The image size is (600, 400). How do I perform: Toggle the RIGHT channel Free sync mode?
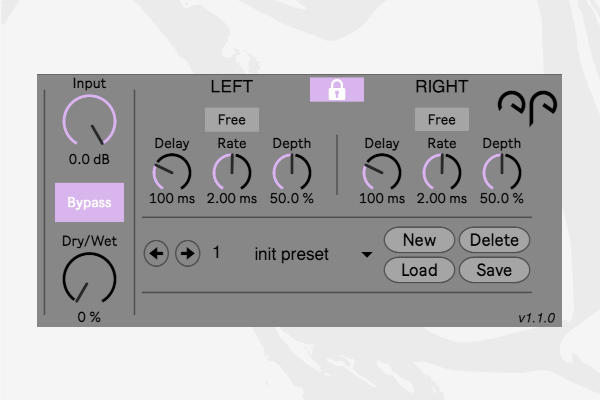point(441,120)
